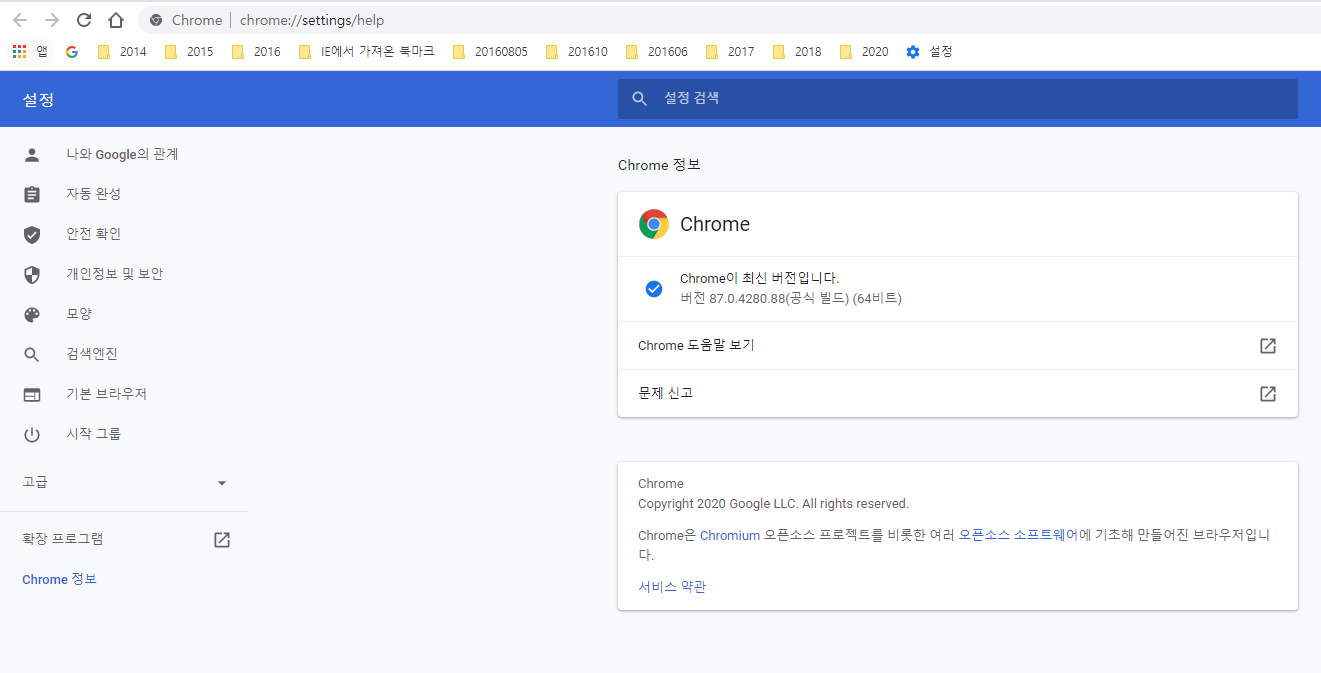Screen dimensions: 1321x673
Task: Open the 2017 bookmark folder
Action: [x=730, y=51]
